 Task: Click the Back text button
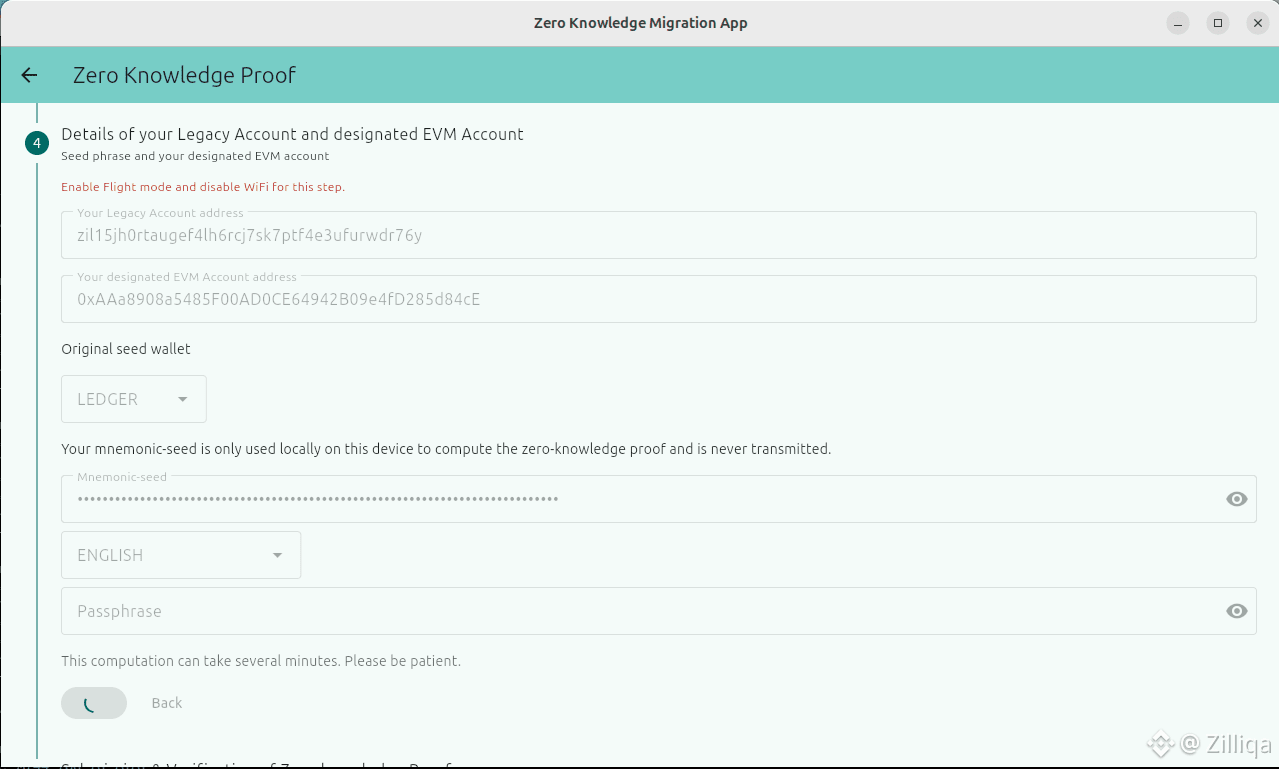(x=167, y=703)
